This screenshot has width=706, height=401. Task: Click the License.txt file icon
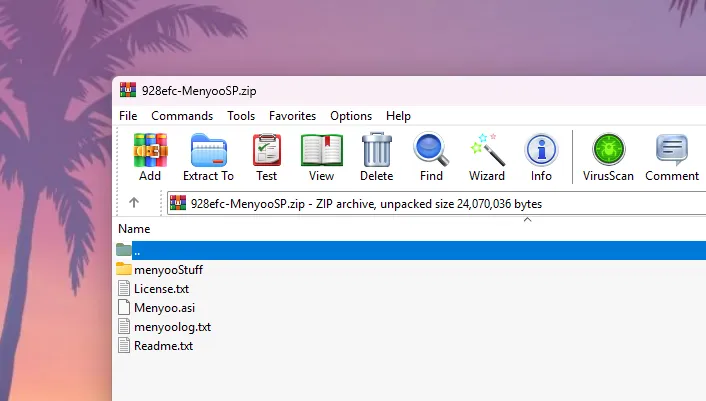point(124,288)
